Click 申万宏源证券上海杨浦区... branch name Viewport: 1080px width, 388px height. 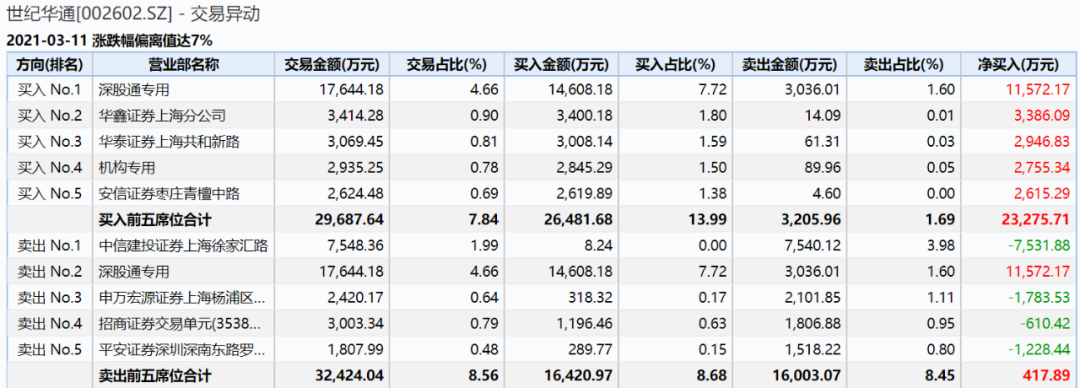(181, 298)
